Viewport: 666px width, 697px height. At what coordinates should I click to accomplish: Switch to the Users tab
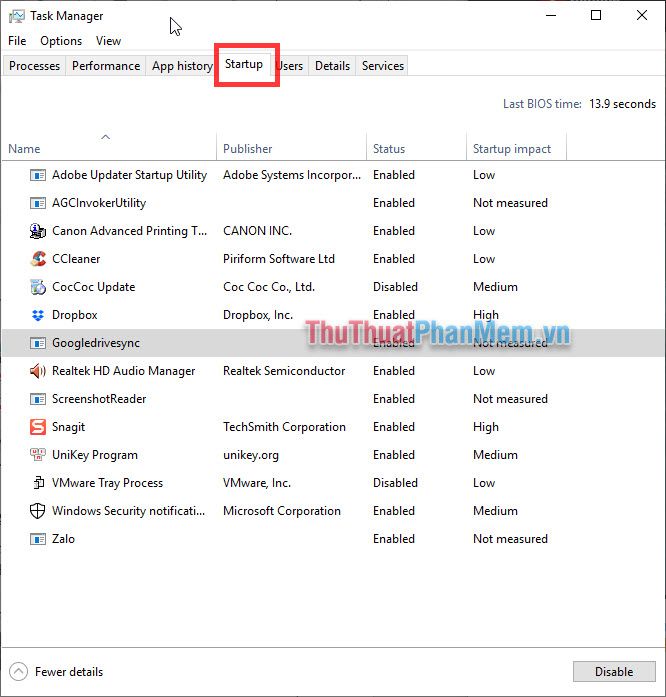tap(289, 66)
